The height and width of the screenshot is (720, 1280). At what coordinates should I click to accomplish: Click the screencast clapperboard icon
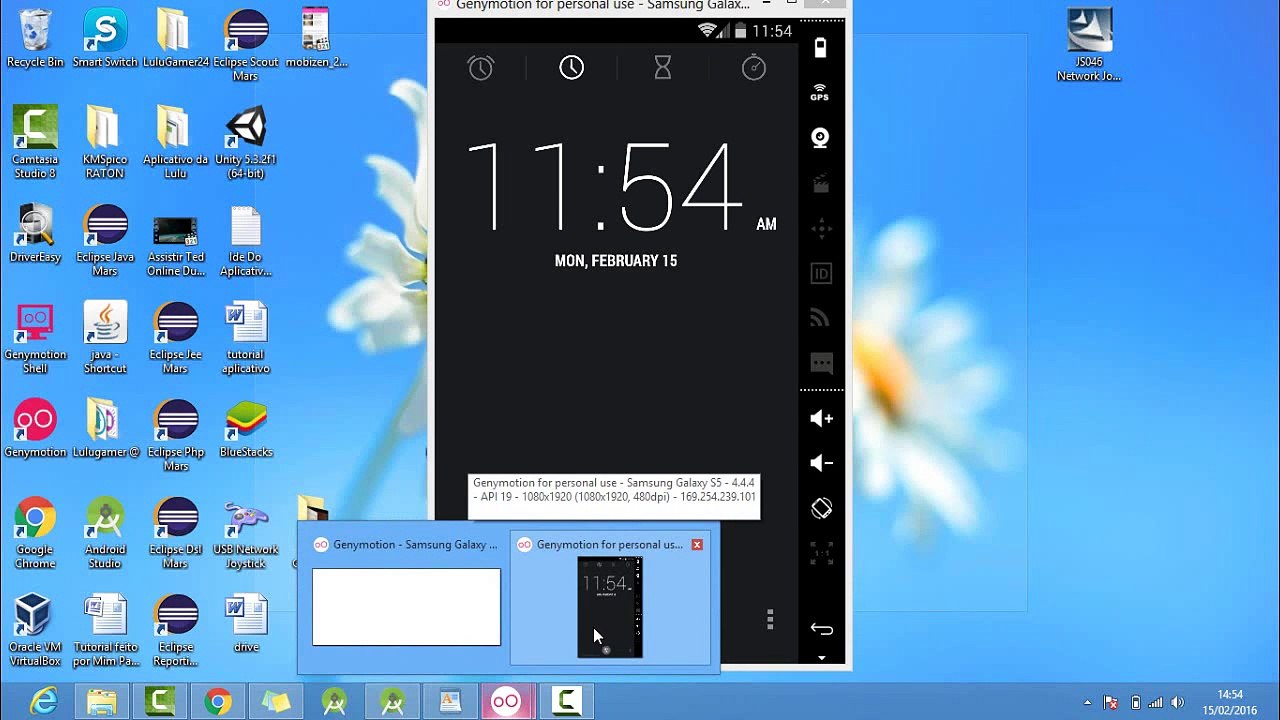[x=820, y=183]
